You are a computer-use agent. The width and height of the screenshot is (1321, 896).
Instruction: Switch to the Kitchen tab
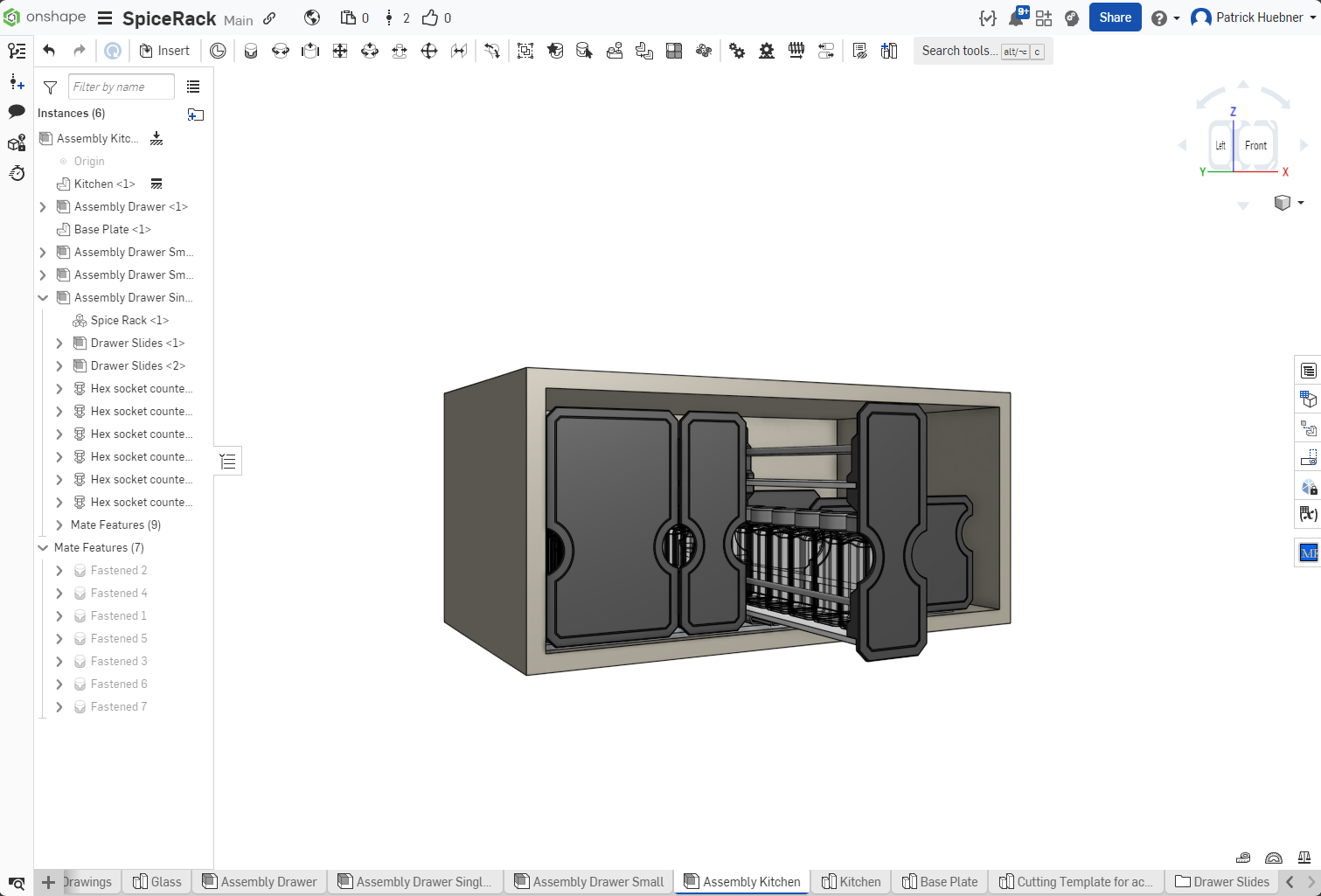click(851, 882)
